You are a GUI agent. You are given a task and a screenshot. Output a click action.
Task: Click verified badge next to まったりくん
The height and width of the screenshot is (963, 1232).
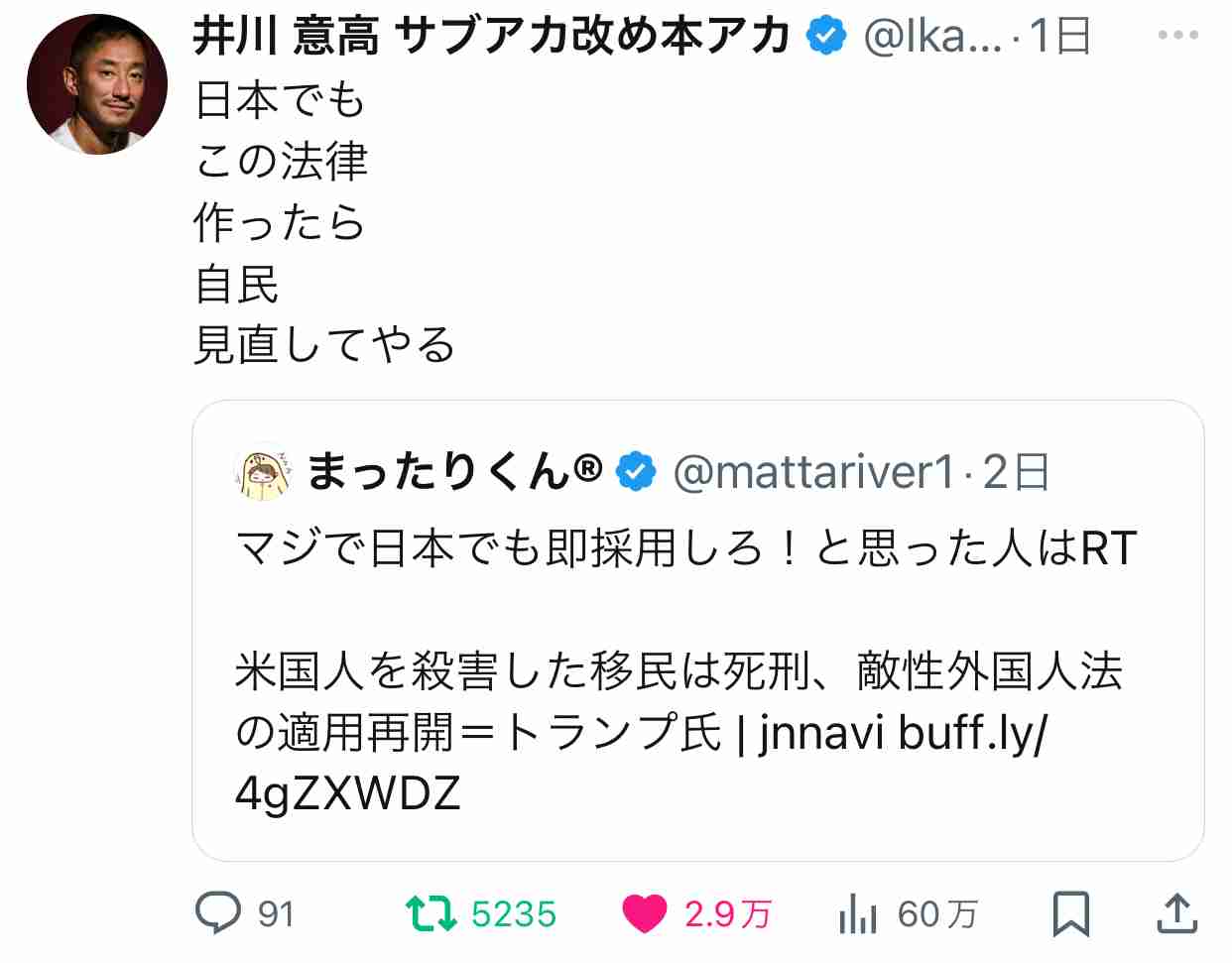tap(636, 472)
